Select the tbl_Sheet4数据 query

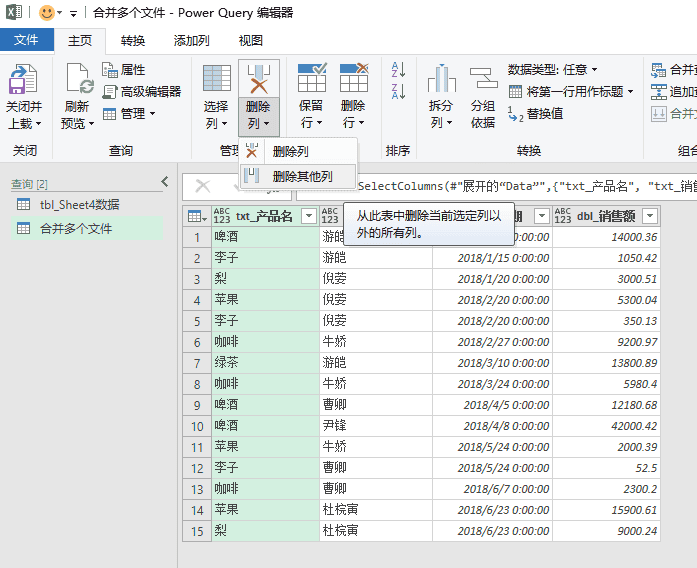[79, 204]
